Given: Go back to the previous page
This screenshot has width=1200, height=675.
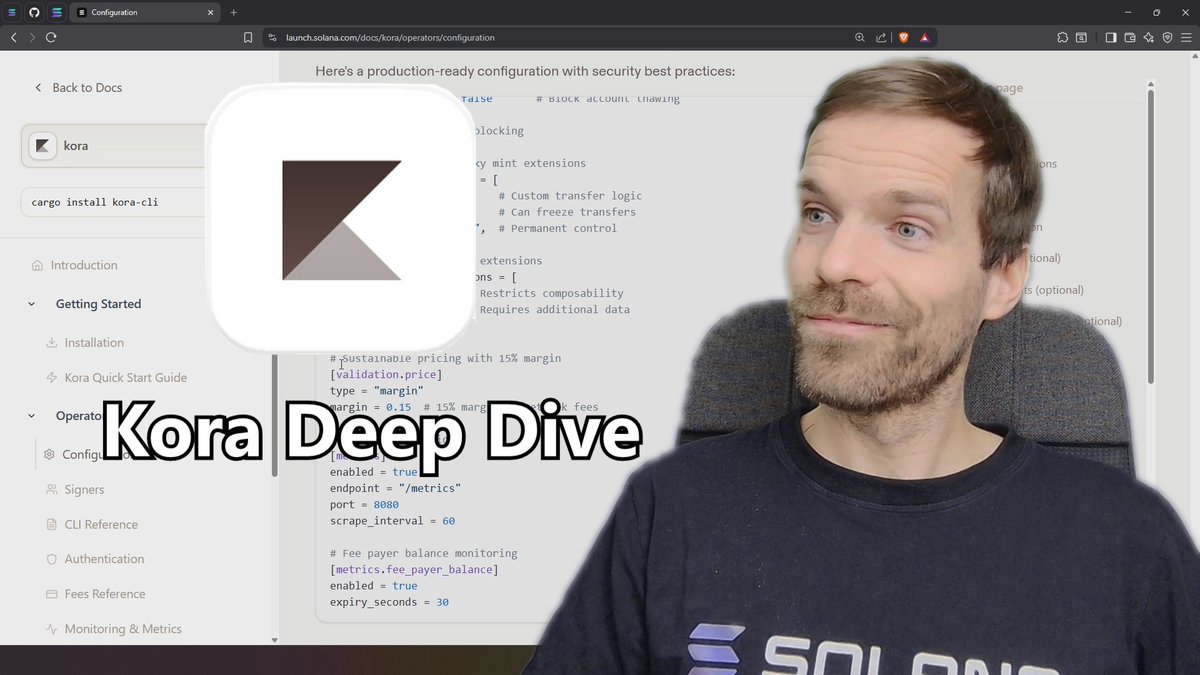Looking at the screenshot, I should tap(14, 37).
